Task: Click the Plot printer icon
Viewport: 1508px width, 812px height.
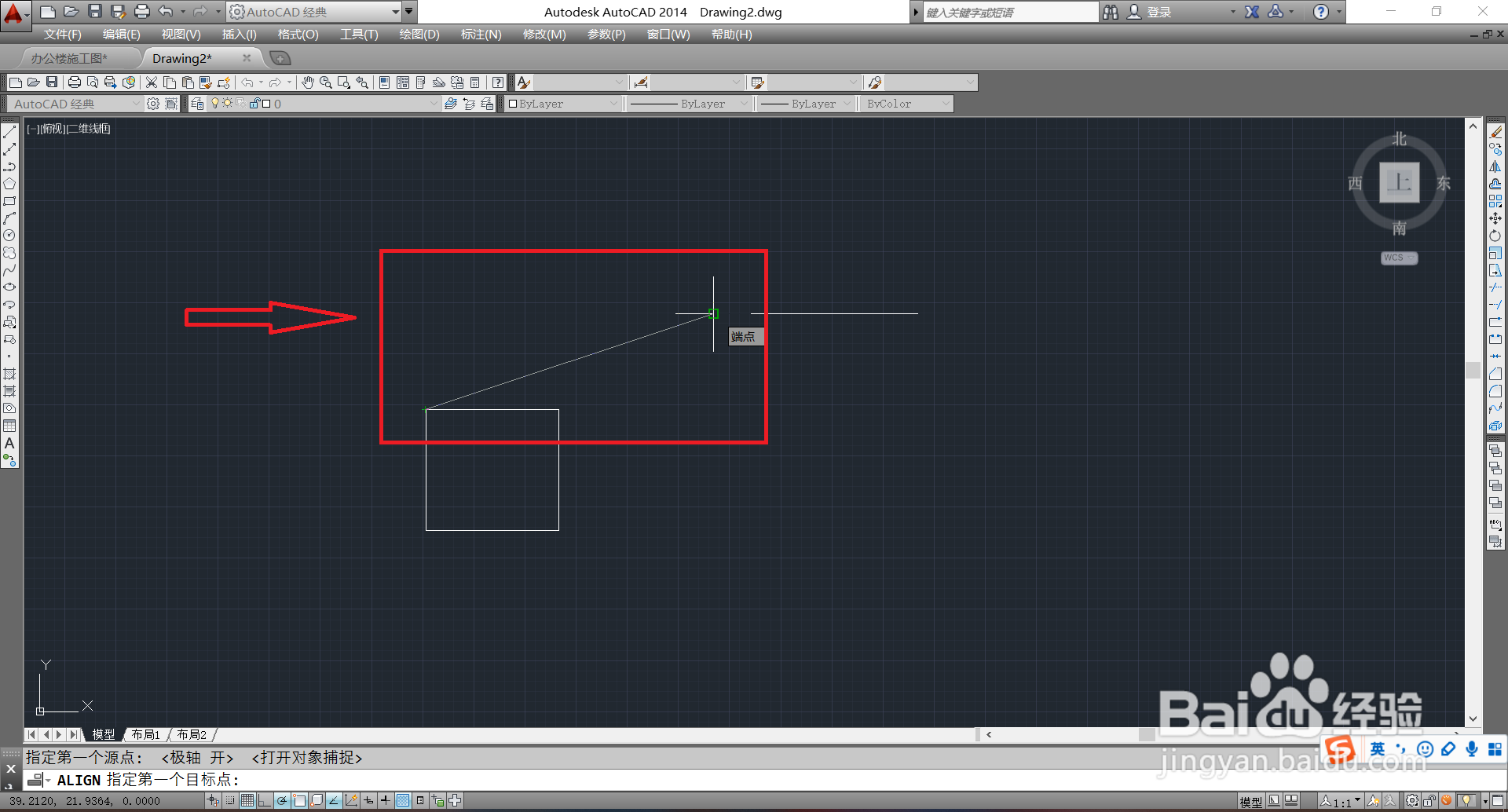Action: [75, 82]
